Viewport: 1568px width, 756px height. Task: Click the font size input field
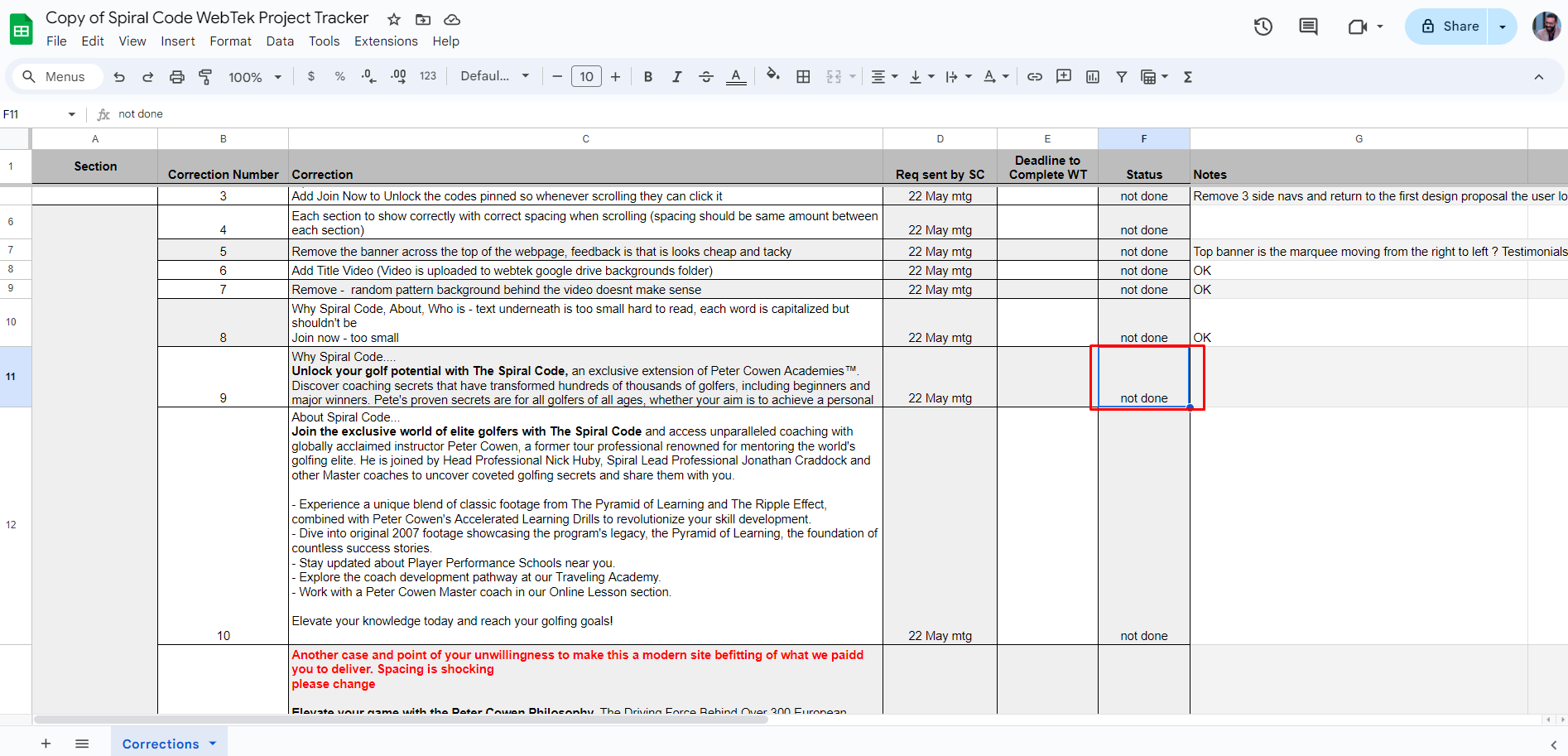click(586, 77)
